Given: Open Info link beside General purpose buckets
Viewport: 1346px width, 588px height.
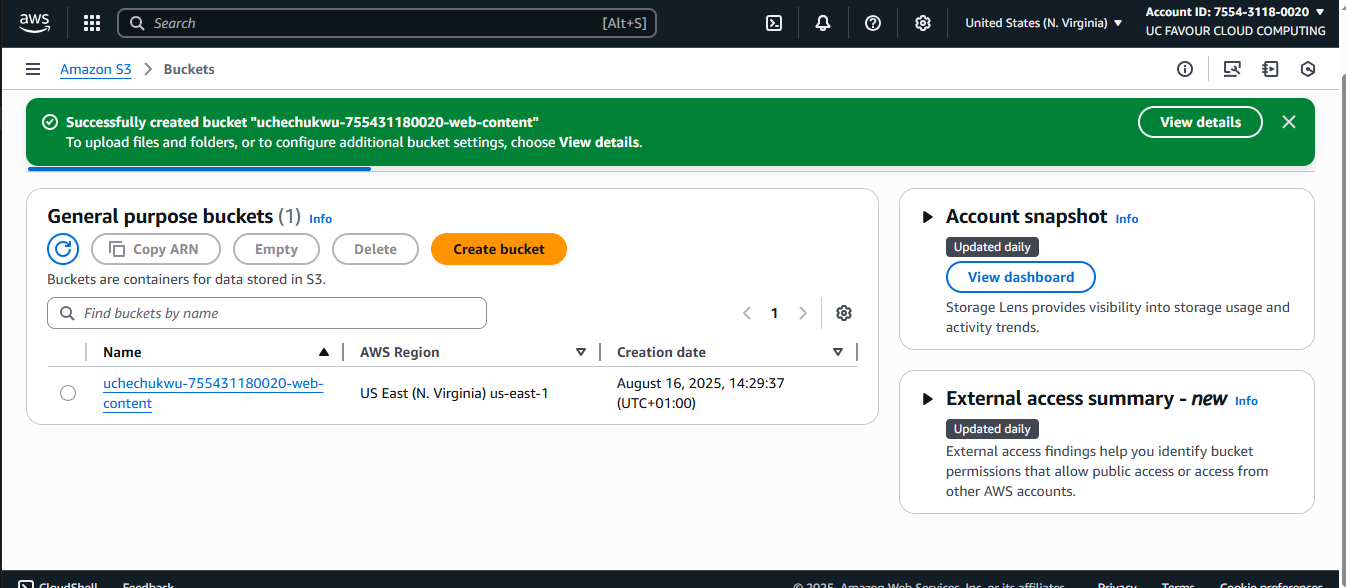Looking at the screenshot, I should pyautogui.click(x=320, y=219).
